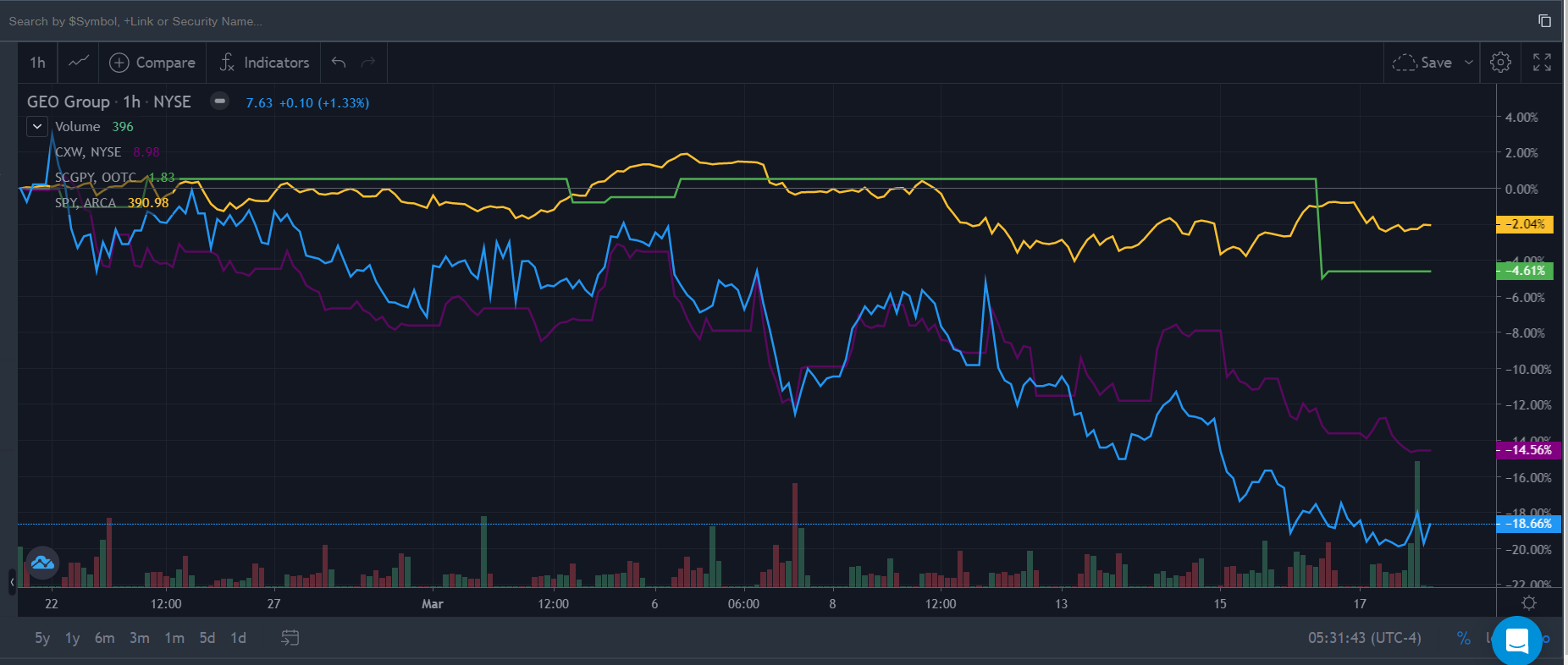Open price scale settings gear at bottom right
Viewport: 1568px width, 665px height.
click(x=1529, y=603)
